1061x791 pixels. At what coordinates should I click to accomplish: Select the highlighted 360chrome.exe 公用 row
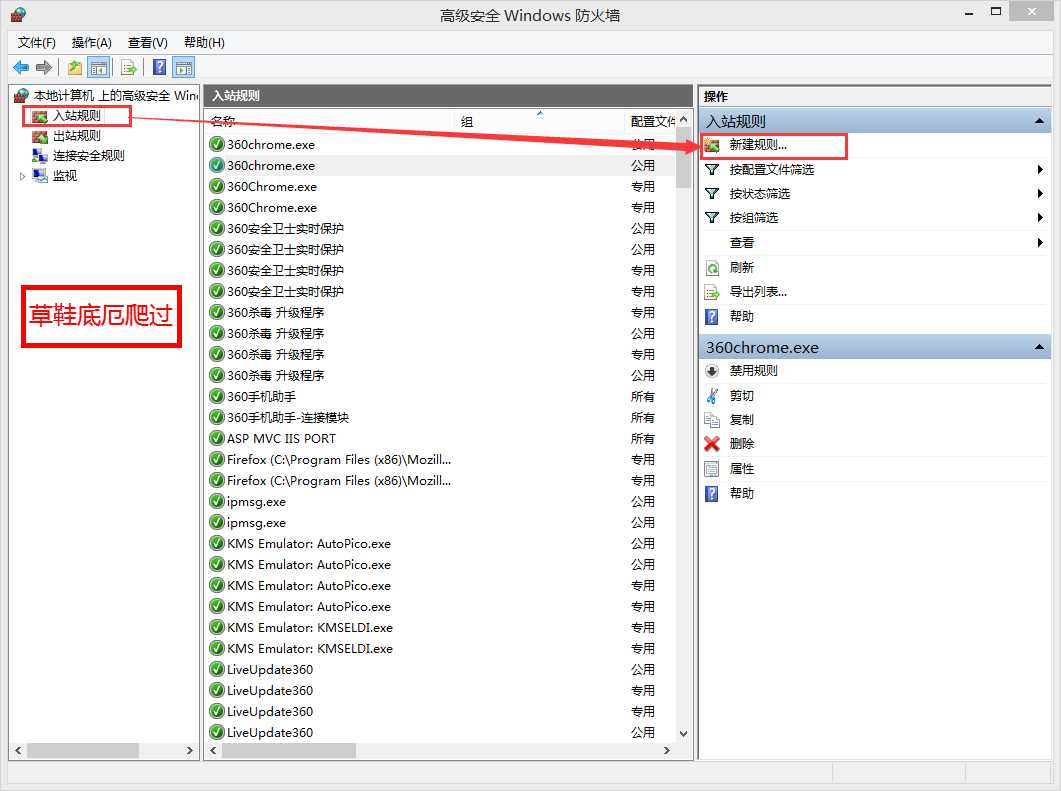pos(441,165)
